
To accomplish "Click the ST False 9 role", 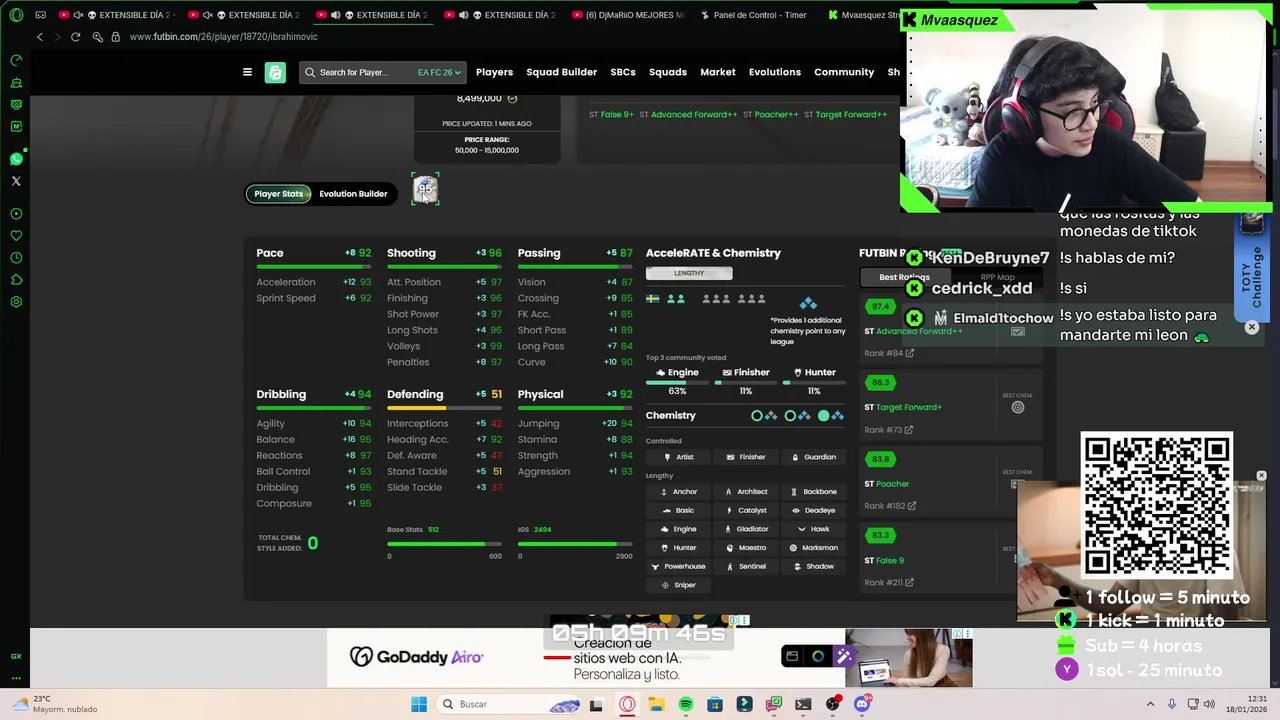I will [x=884, y=561].
